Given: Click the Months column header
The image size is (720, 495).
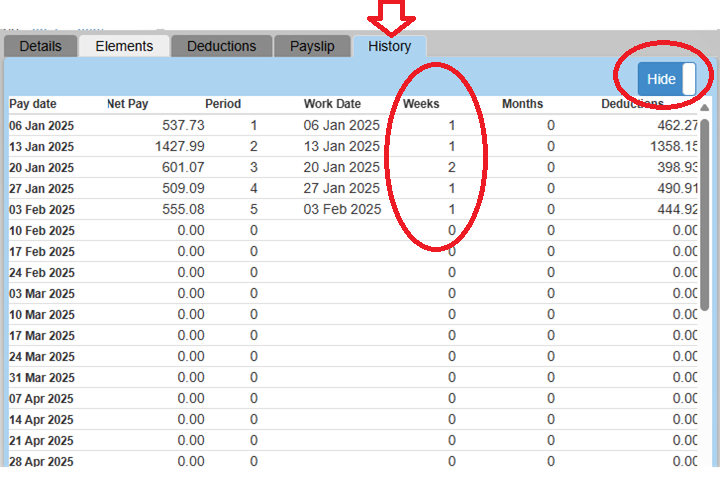Looking at the screenshot, I should (522, 104).
